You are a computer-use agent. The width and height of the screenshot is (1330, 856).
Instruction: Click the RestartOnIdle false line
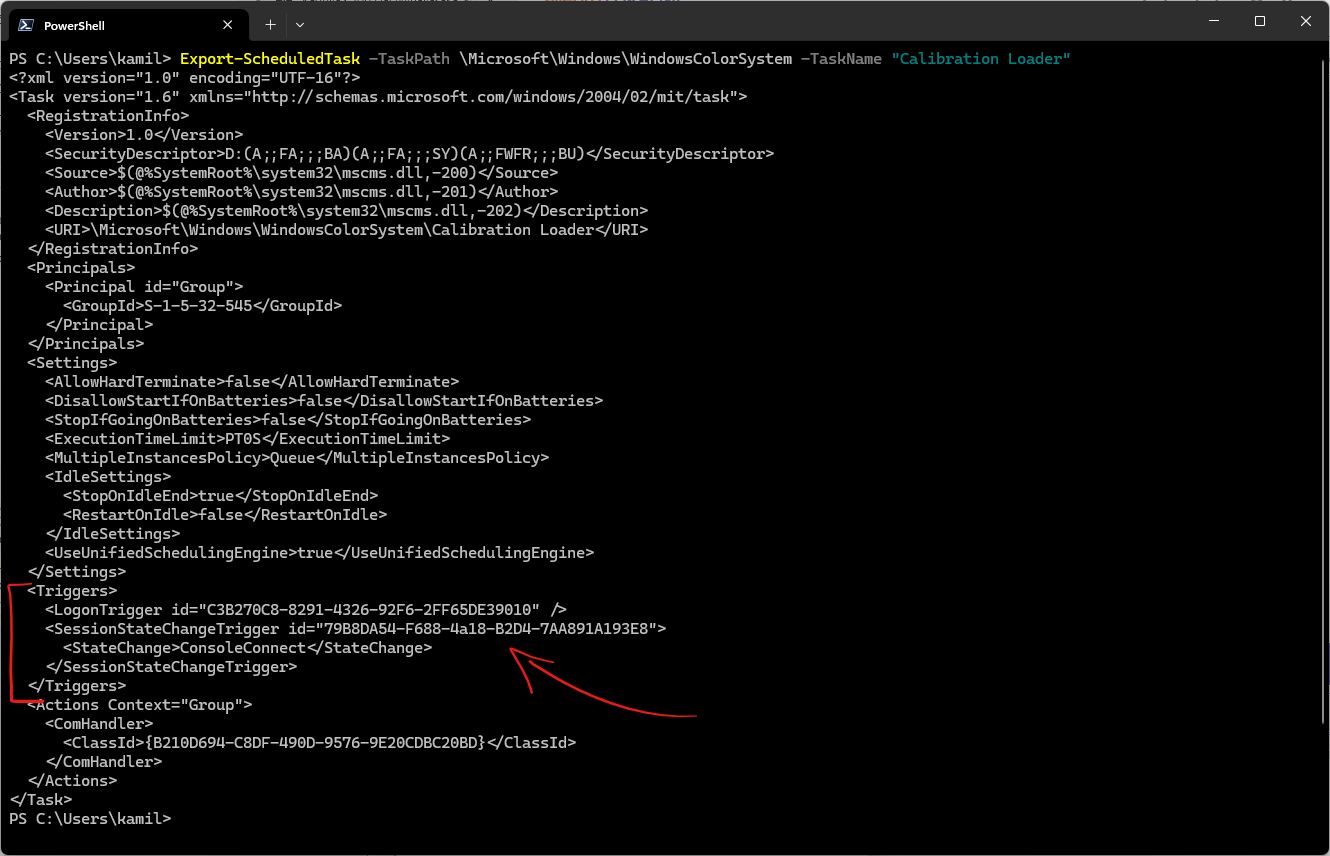(x=225, y=515)
